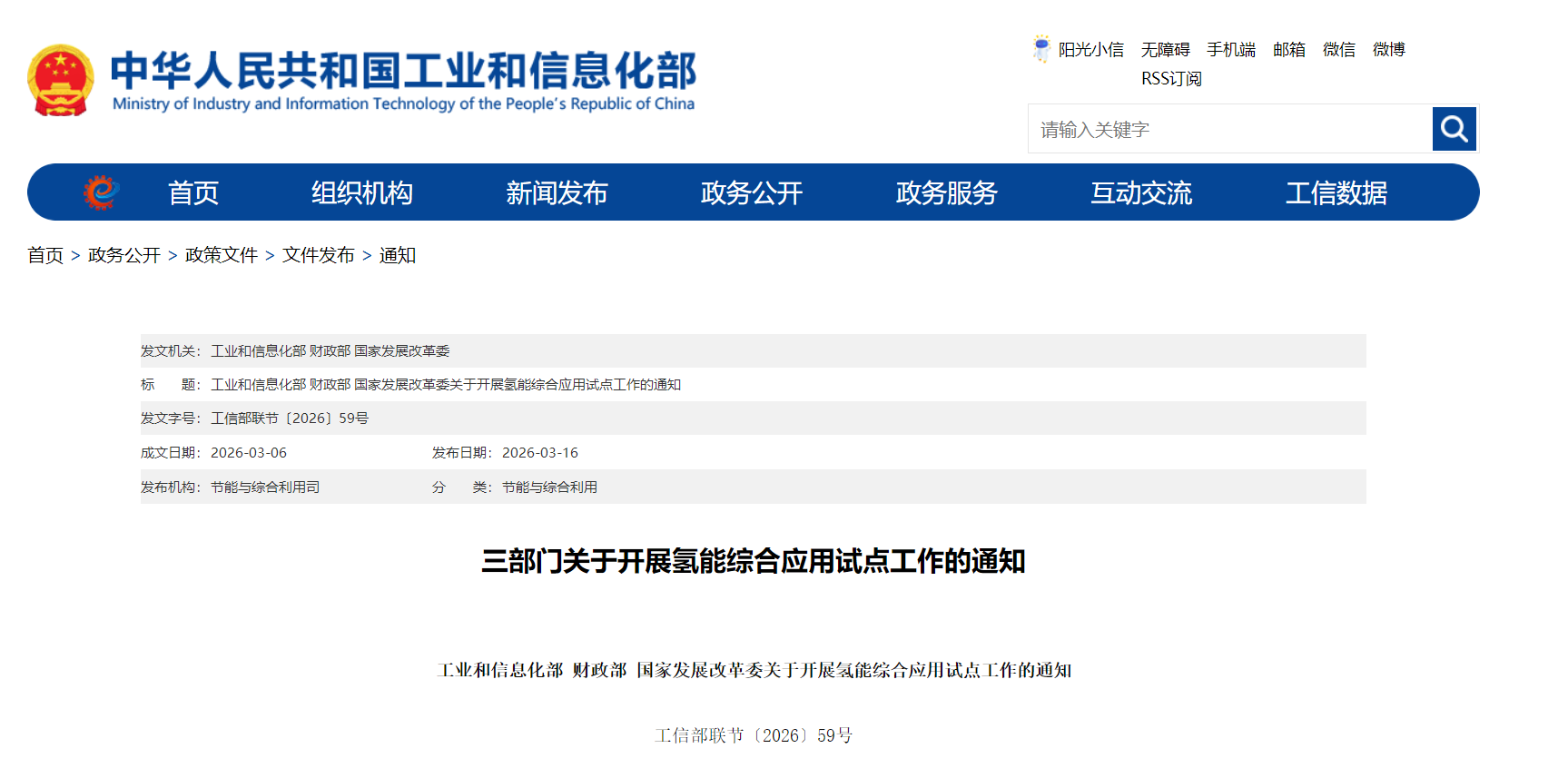
Task: Open 政务服务 from the navigation bar
Action: point(946,192)
